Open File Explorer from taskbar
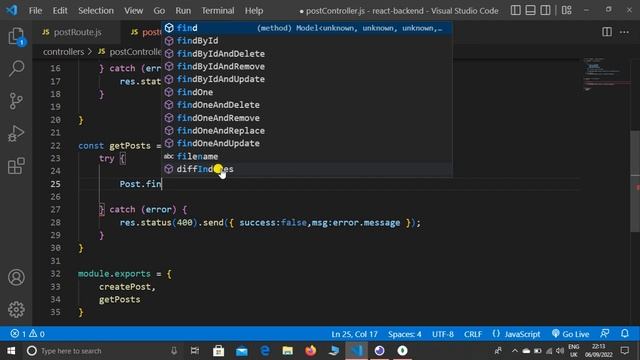The width and height of the screenshot is (640, 360). [x=287, y=351]
